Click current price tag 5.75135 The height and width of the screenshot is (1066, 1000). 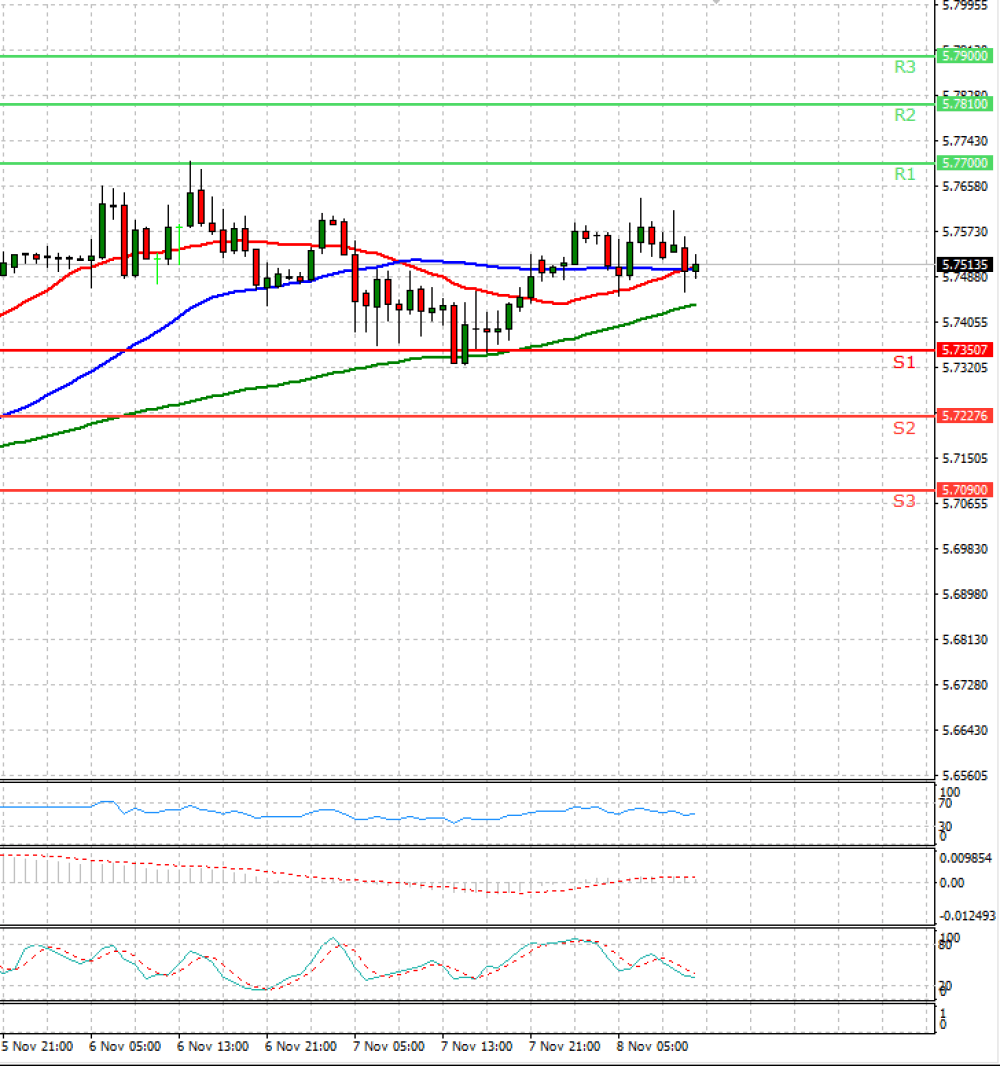pyautogui.click(x=964, y=264)
